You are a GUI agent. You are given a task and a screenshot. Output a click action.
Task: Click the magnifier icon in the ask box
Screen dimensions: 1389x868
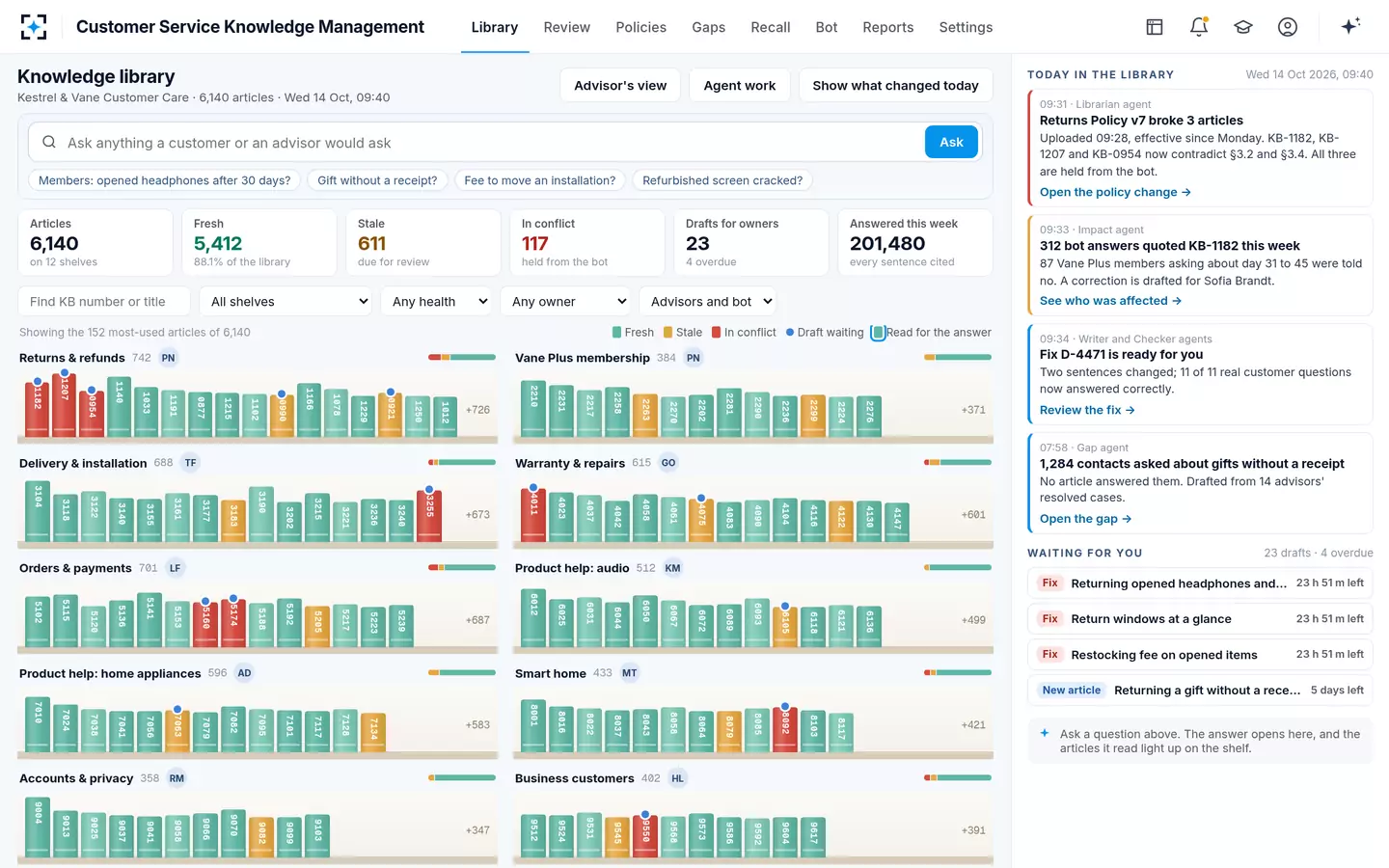pyautogui.click(x=49, y=142)
